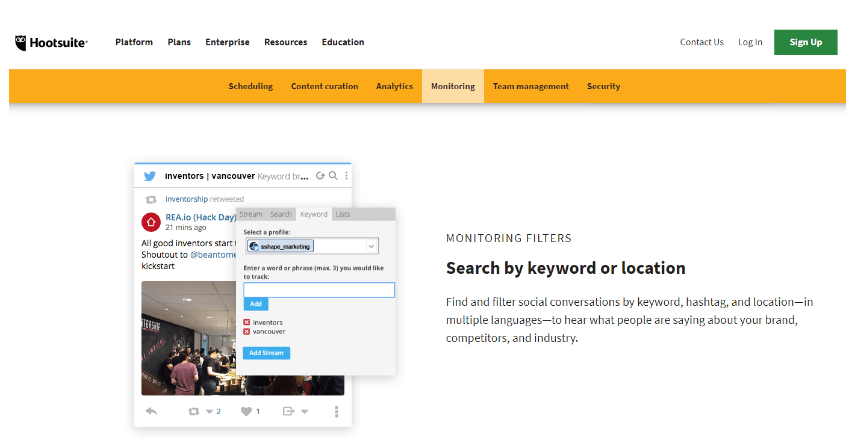Open the three-dot menu in stream header
The image size is (858, 445).
click(x=346, y=176)
